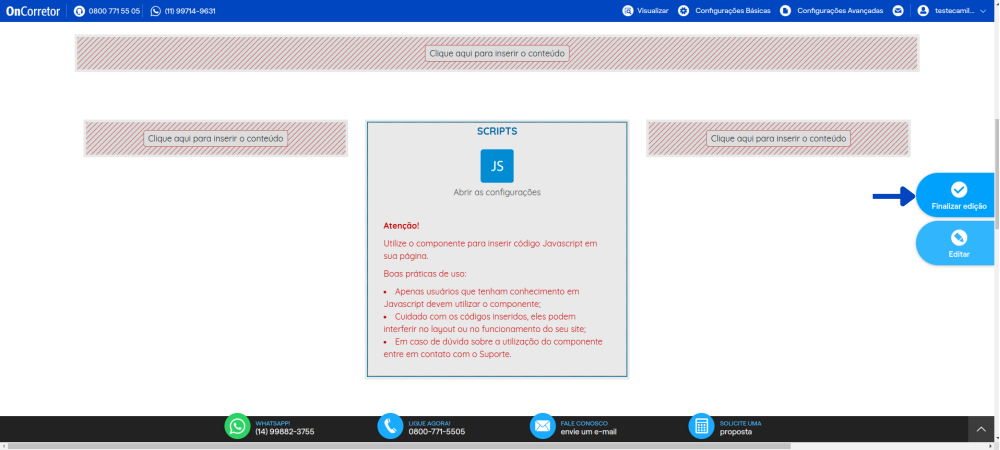Click the WhatsApp icon in the footer
The height and width of the screenshot is (450, 1000).
pos(237,427)
